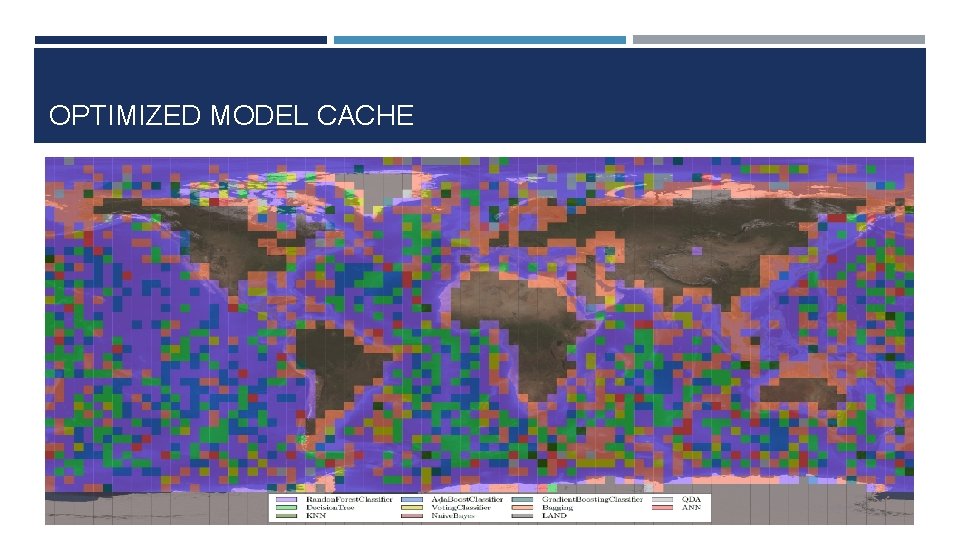Select the RandomForestClassifier legend label
This screenshot has height=540, width=960.
click(x=349, y=500)
